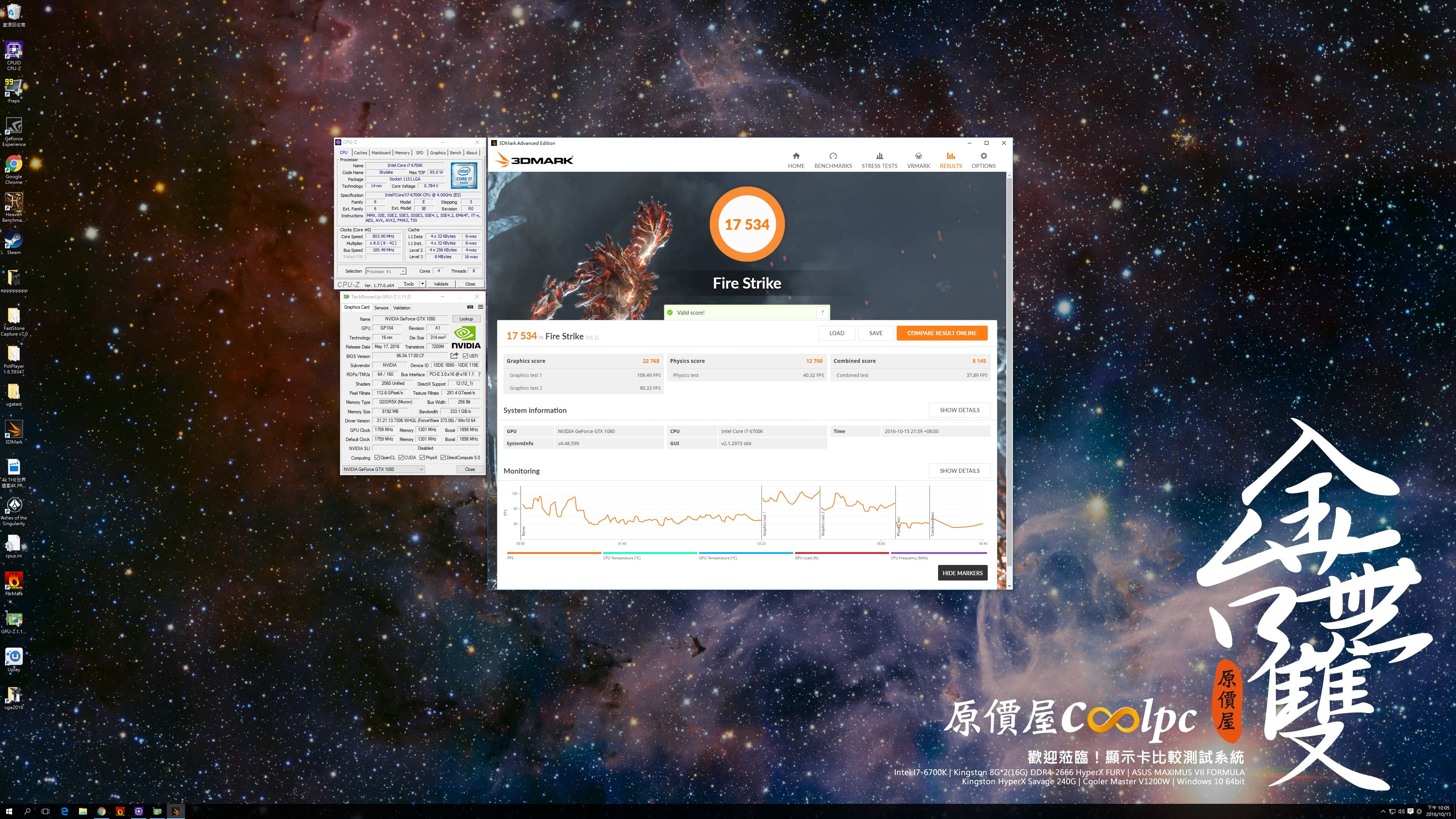This screenshot has width=1456, height=819.
Task: Click Validate button in CPU-Z
Action: click(x=441, y=284)
